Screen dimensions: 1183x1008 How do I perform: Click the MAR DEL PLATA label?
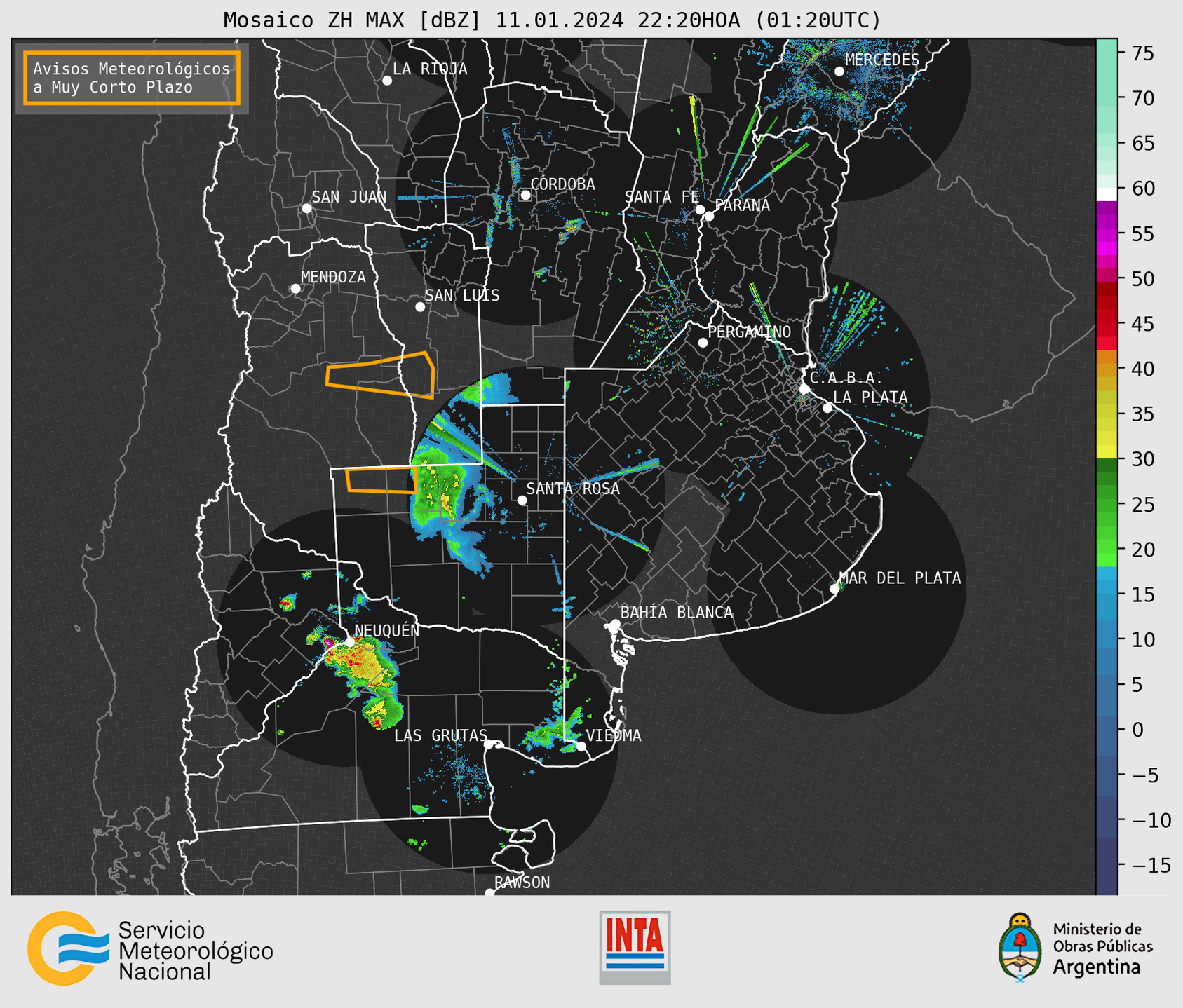[x=900, y=578]
